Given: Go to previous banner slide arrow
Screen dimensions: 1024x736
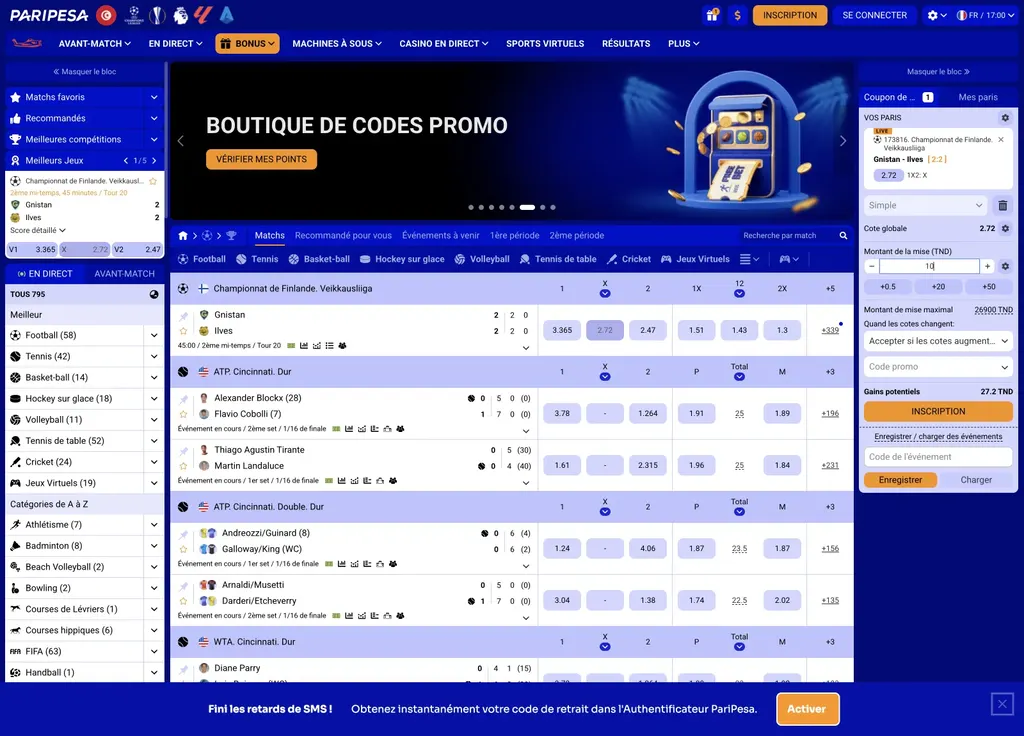Looking at the screenshot, I should point(181,141).
